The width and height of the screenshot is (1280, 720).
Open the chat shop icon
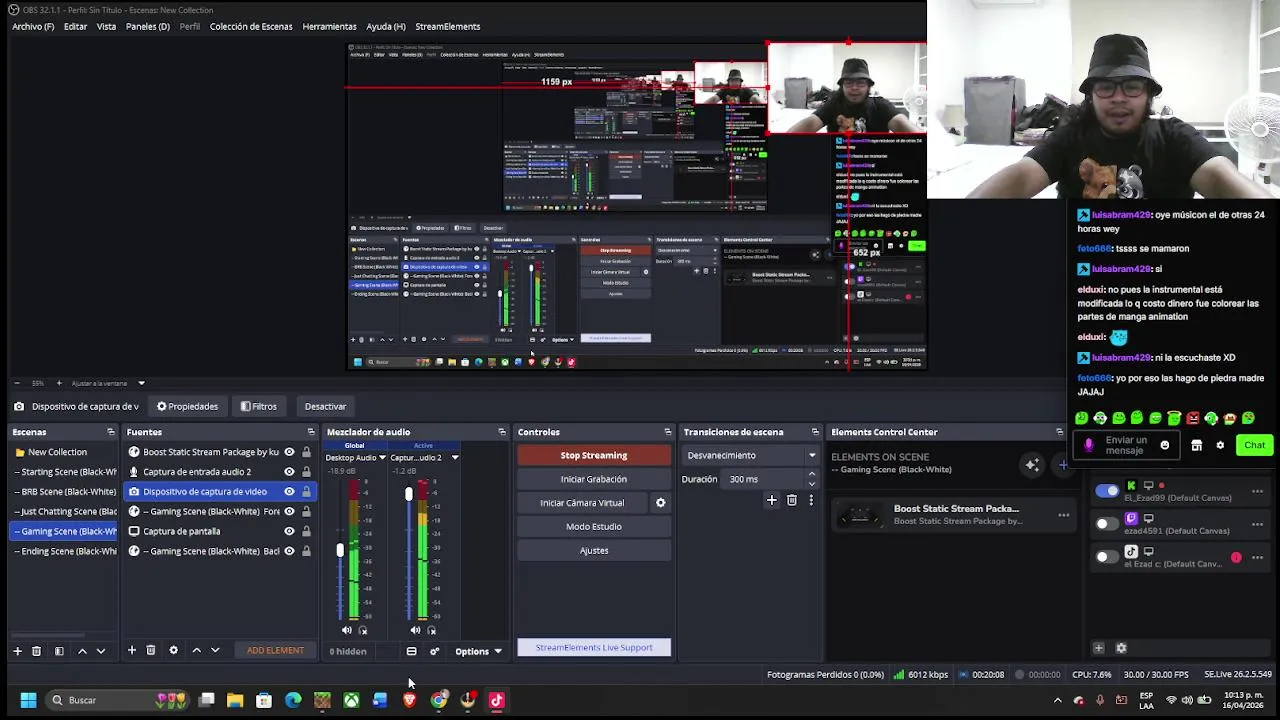pos(1196,446)
